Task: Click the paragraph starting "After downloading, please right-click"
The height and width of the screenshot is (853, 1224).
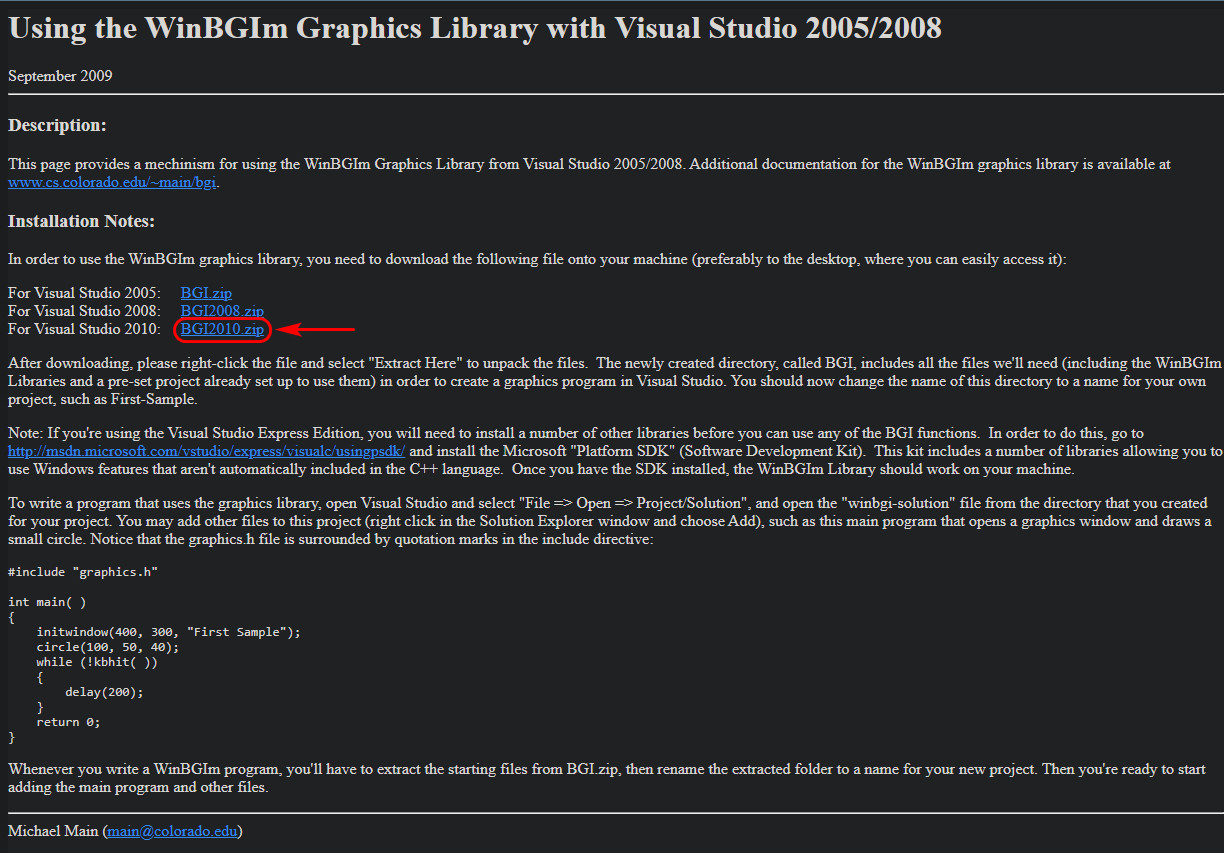Action: 614,381
